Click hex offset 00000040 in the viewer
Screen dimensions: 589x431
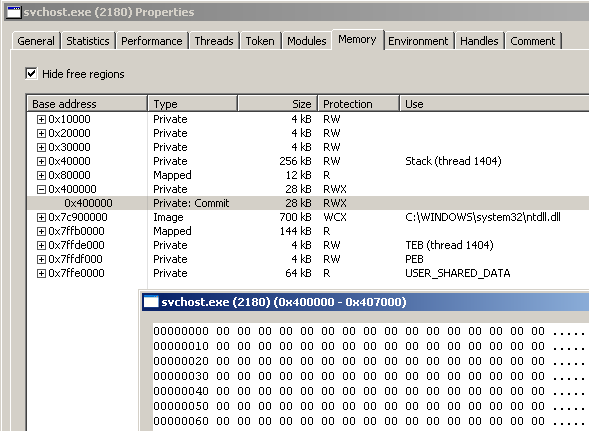pos(181,391)
